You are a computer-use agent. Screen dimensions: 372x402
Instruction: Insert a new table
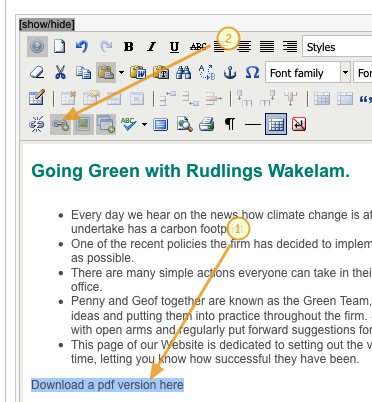coord(37,98)
